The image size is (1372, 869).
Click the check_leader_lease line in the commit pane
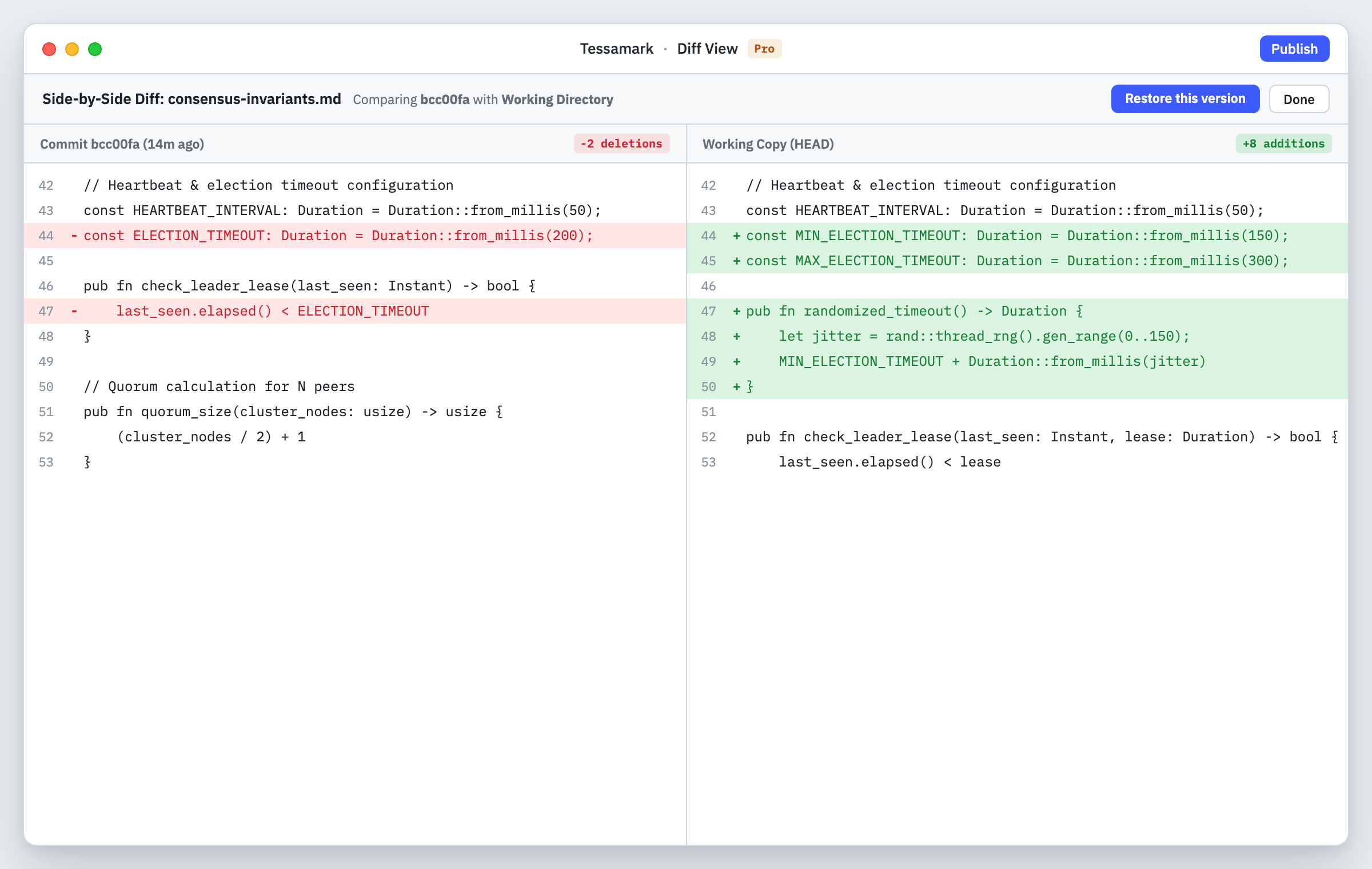pos(355,286)
